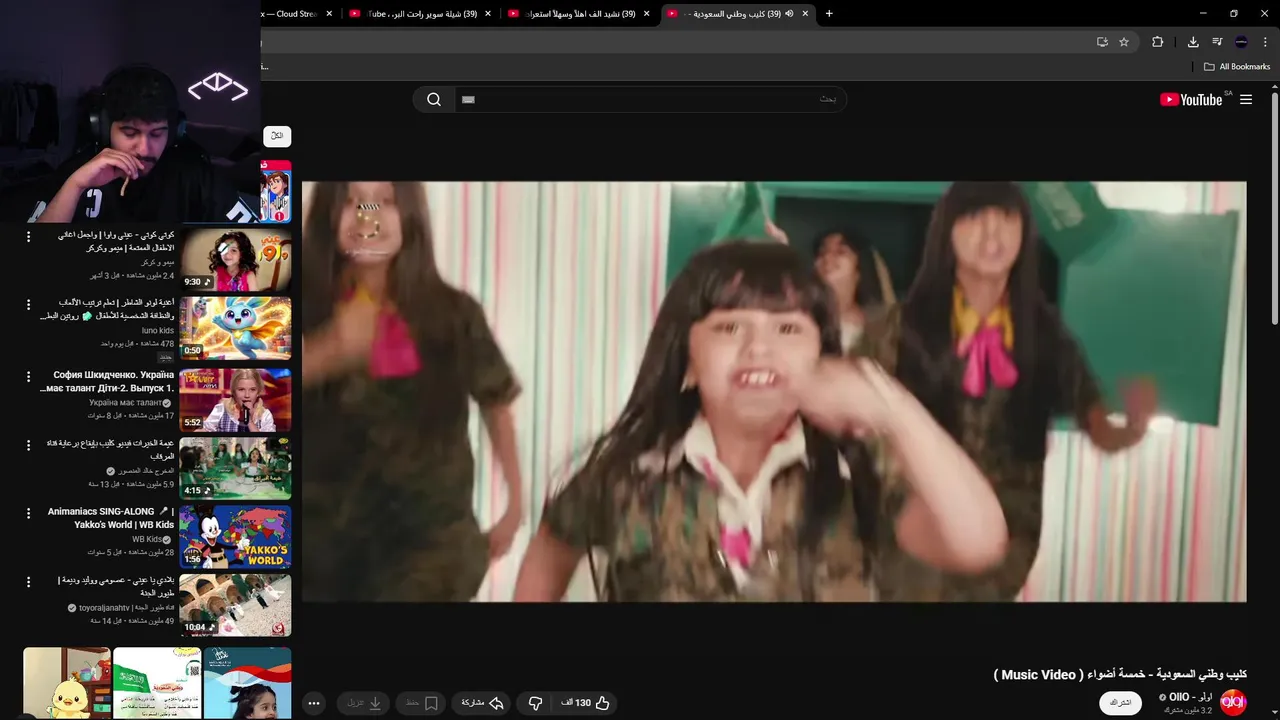Switch to the Cloud Stream tab
This screenshot has width=1280, height=720.
pyautogui.click(x=298, y=14)
